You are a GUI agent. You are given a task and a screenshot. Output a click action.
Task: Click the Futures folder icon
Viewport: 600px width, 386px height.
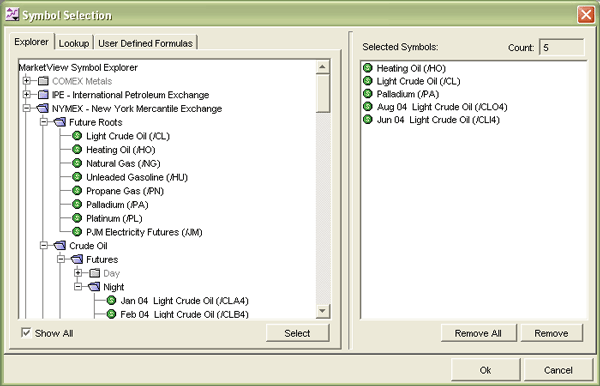(x=77, y=259)
